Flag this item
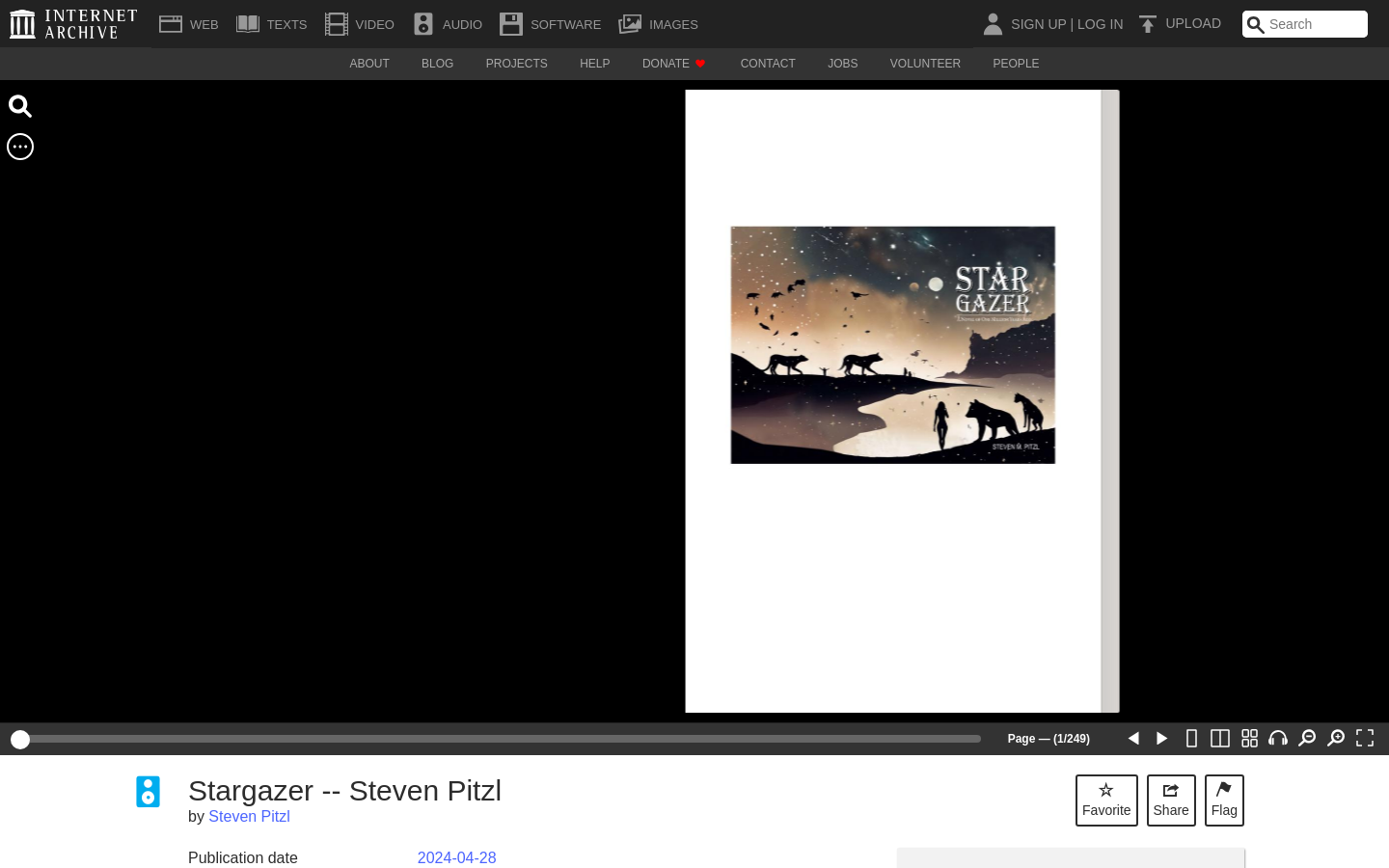The image size is (1389, 868). click(1224, 800)
